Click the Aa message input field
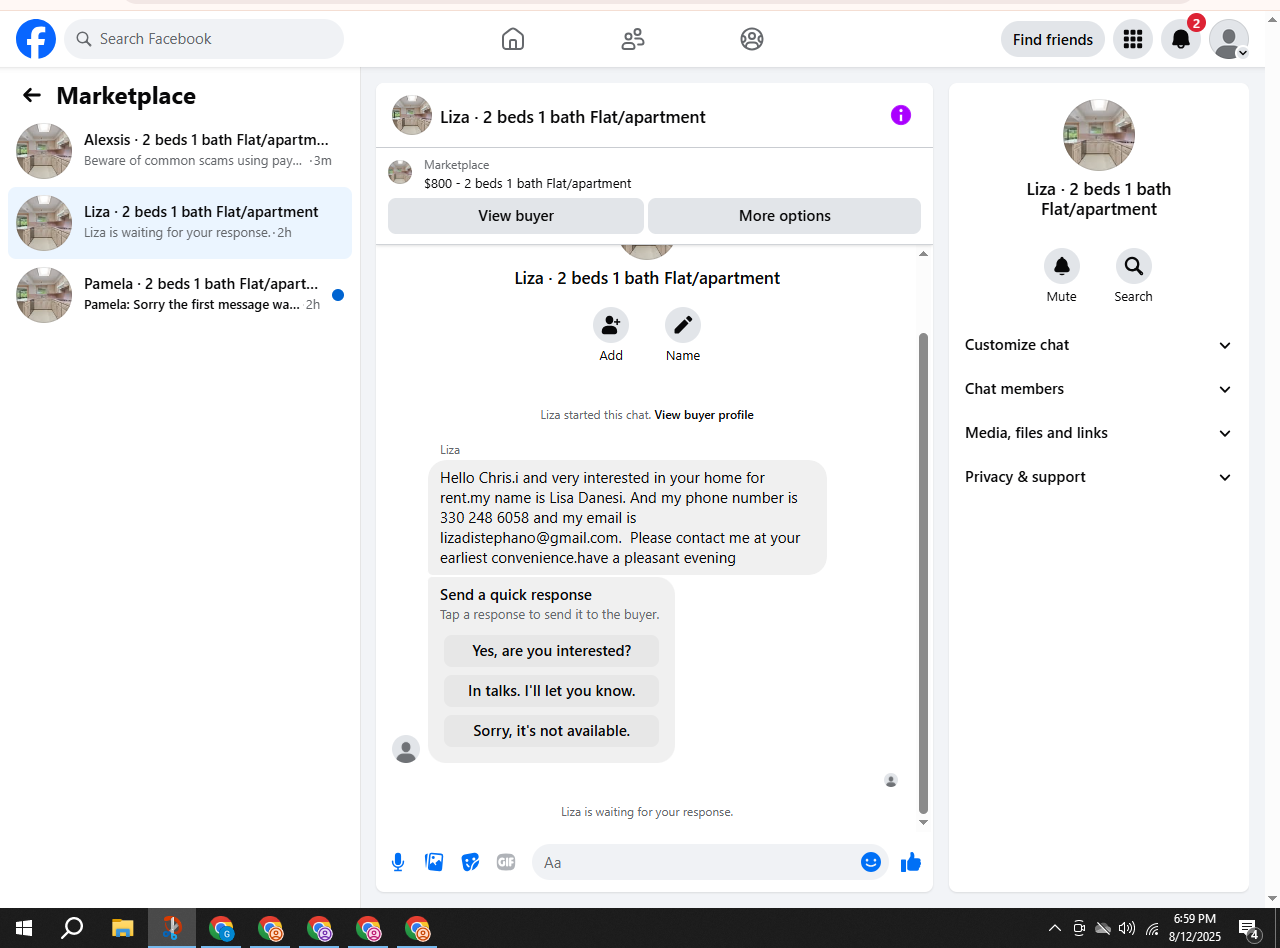Image resolution: width=1280 pixels, height=948 pixels. click(697, 862)
